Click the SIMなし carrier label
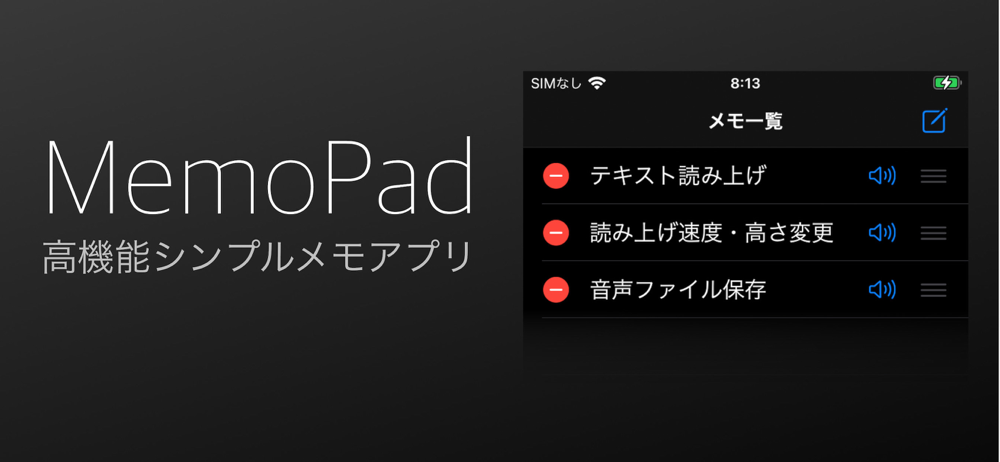1000x462 pixels. [x=556, y=84]
